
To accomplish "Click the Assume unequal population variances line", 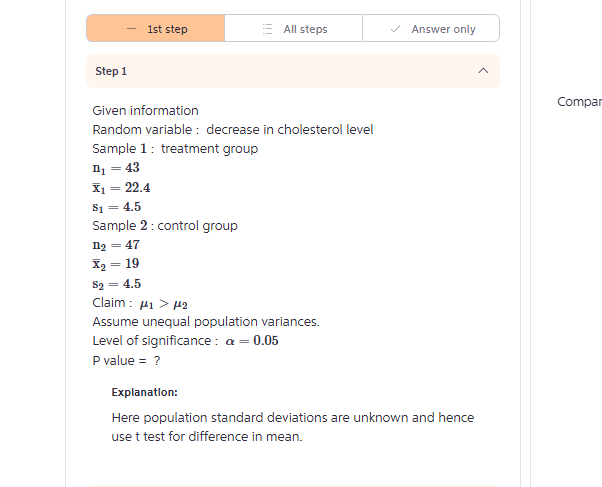I will (206, 321).
